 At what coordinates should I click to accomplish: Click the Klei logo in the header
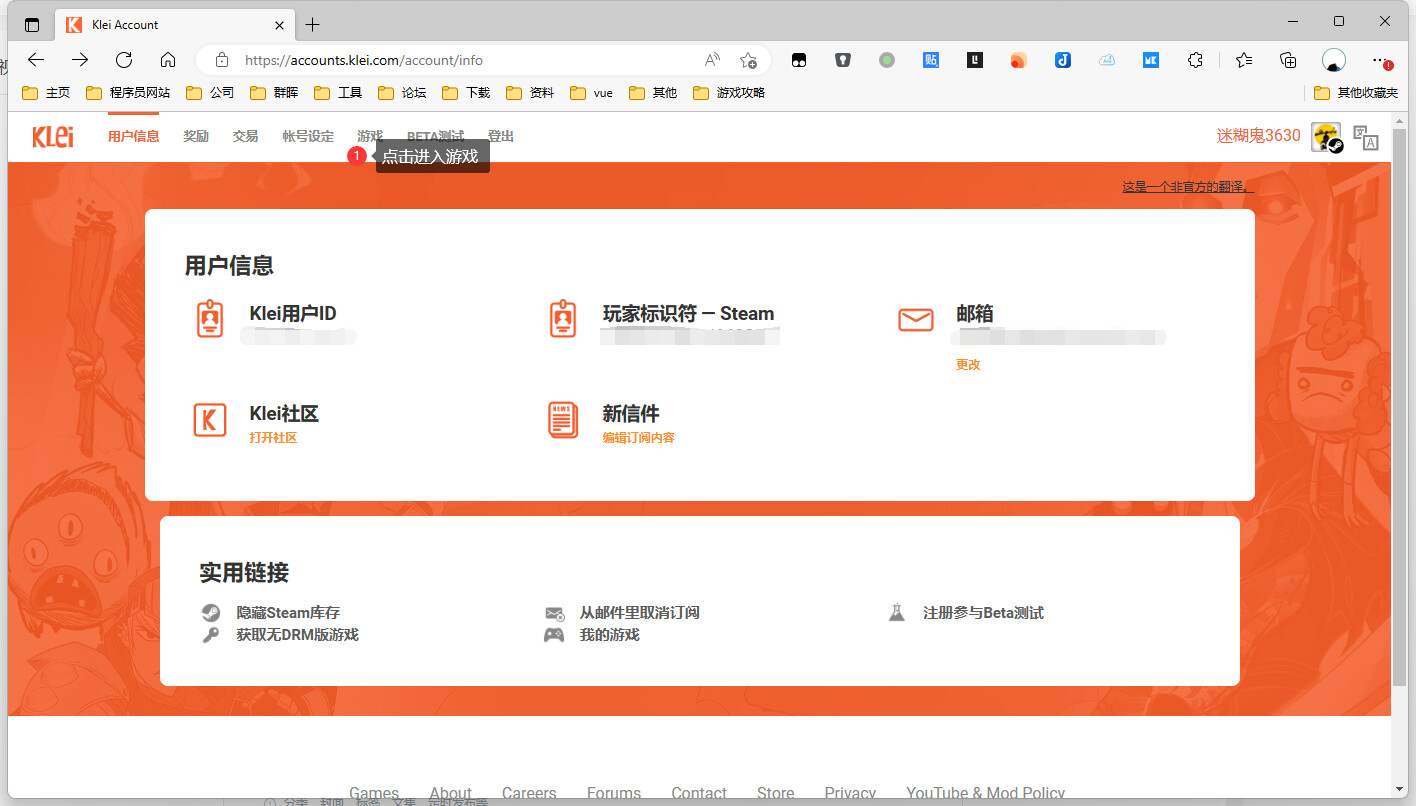pyautogui.click(x=52, y=137)
